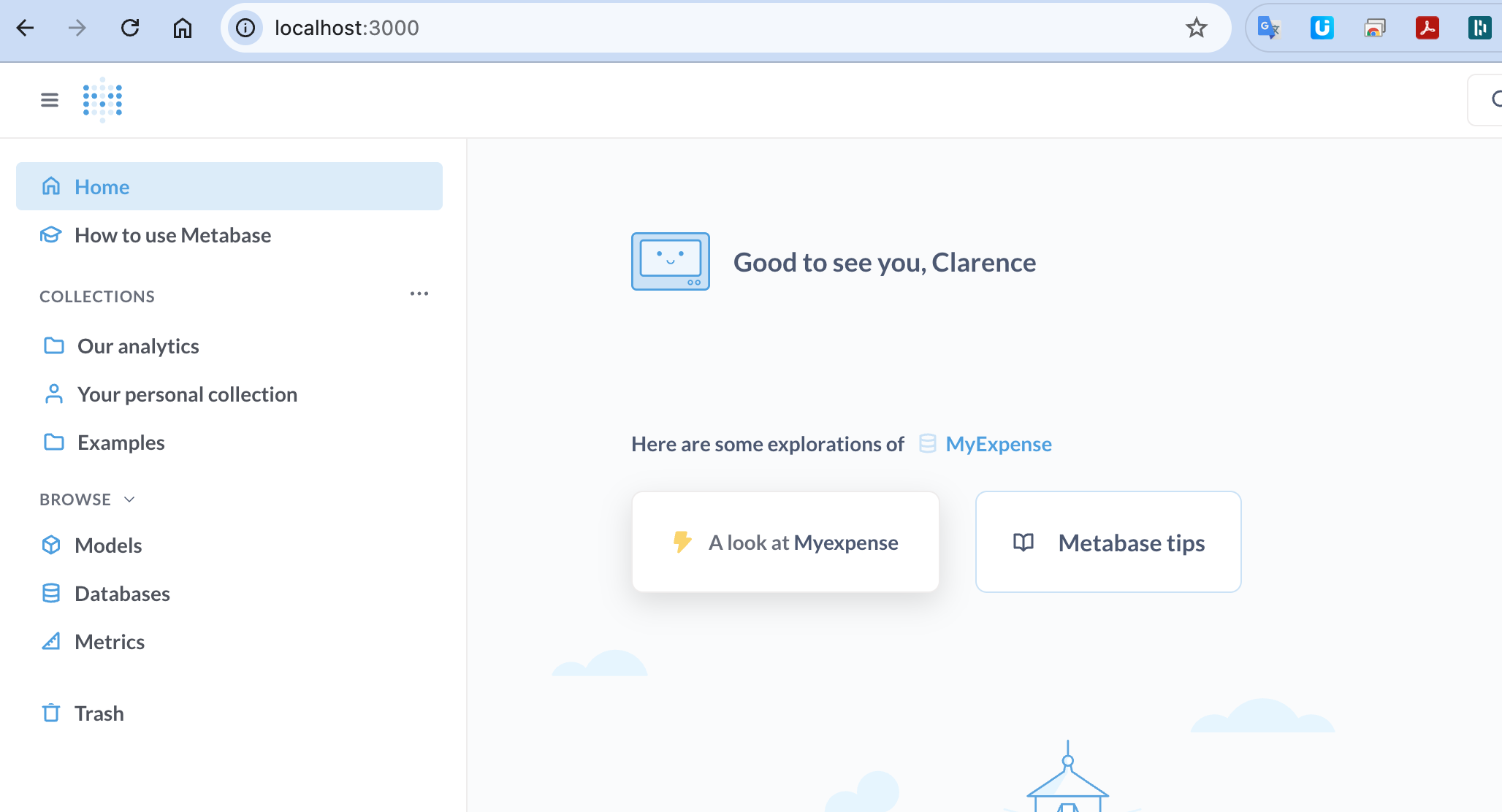
Task: Go to the browser home page
Action: coord(183,28)
